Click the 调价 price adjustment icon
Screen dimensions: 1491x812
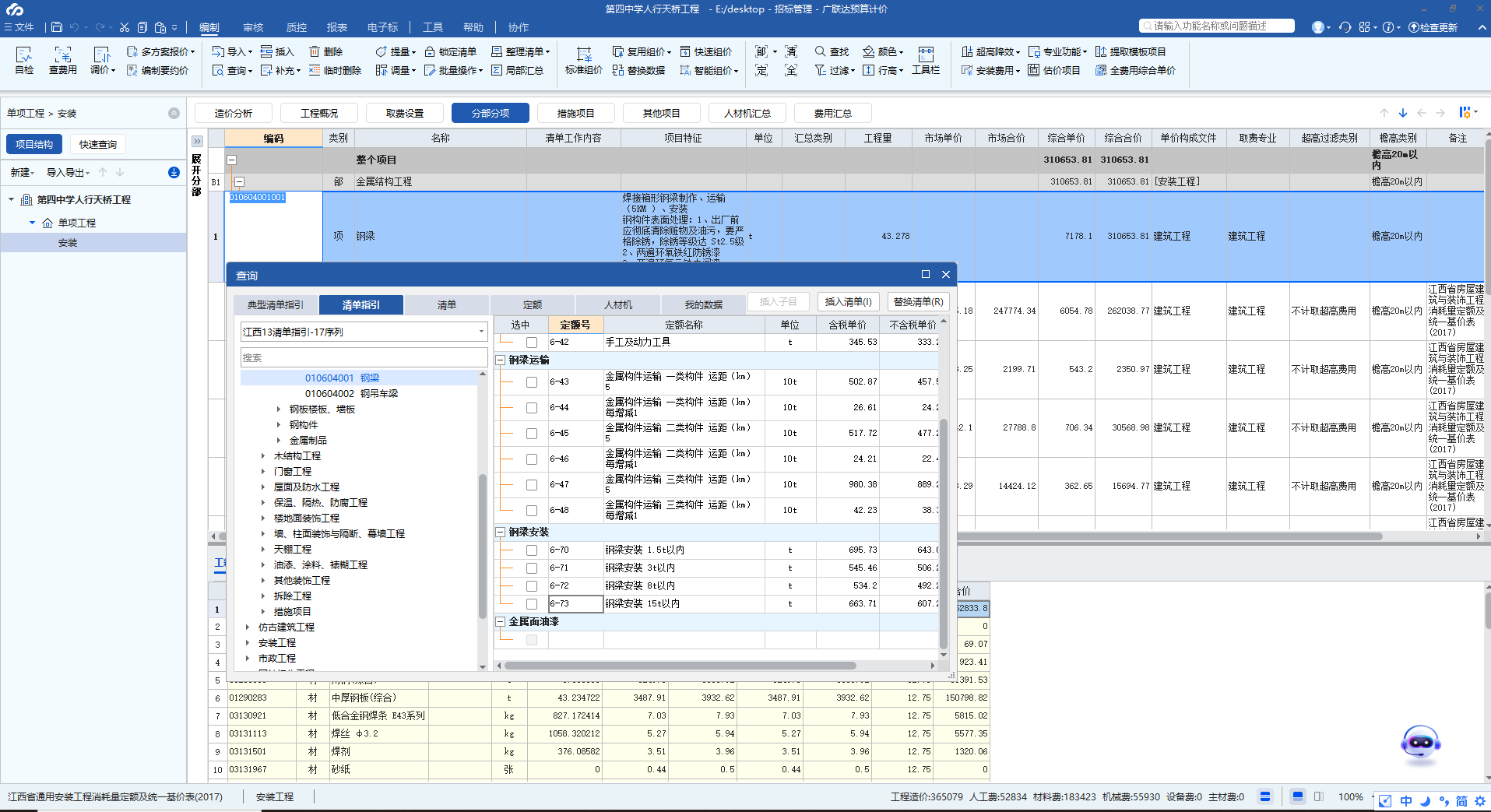(x=102, y=60)
